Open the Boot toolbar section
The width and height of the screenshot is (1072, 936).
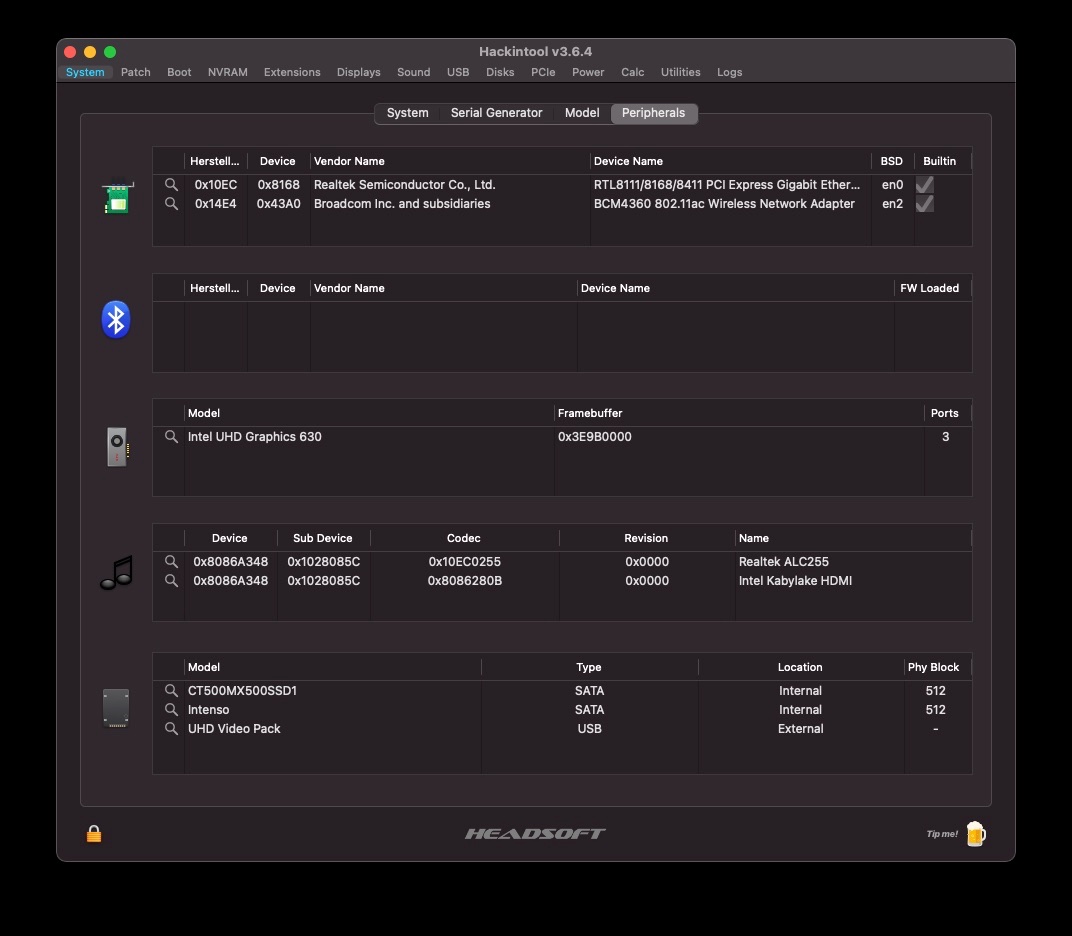[179, 72]
